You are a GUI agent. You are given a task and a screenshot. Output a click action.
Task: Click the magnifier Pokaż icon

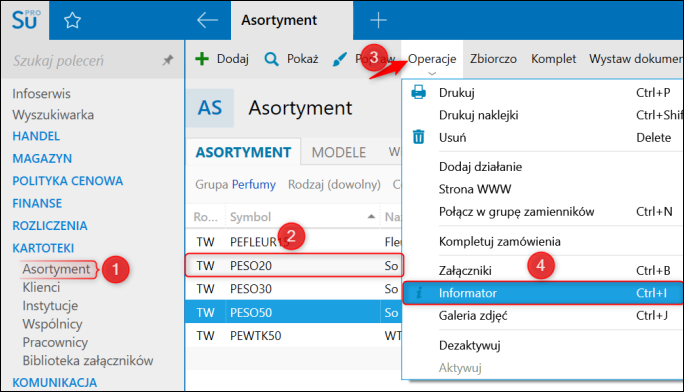(x=271, y=59)
